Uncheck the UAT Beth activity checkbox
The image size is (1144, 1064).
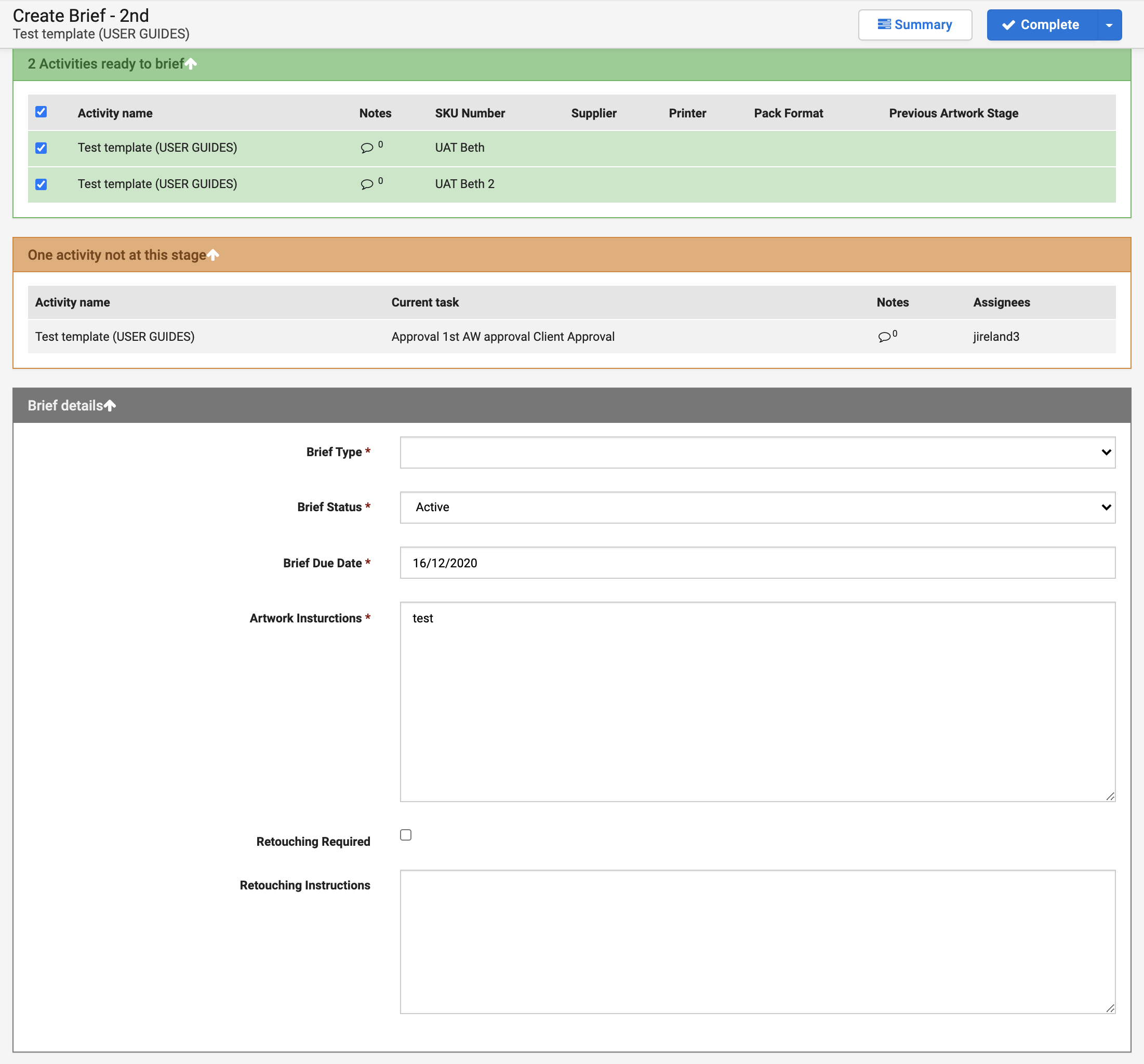click(x=41, y=148)
